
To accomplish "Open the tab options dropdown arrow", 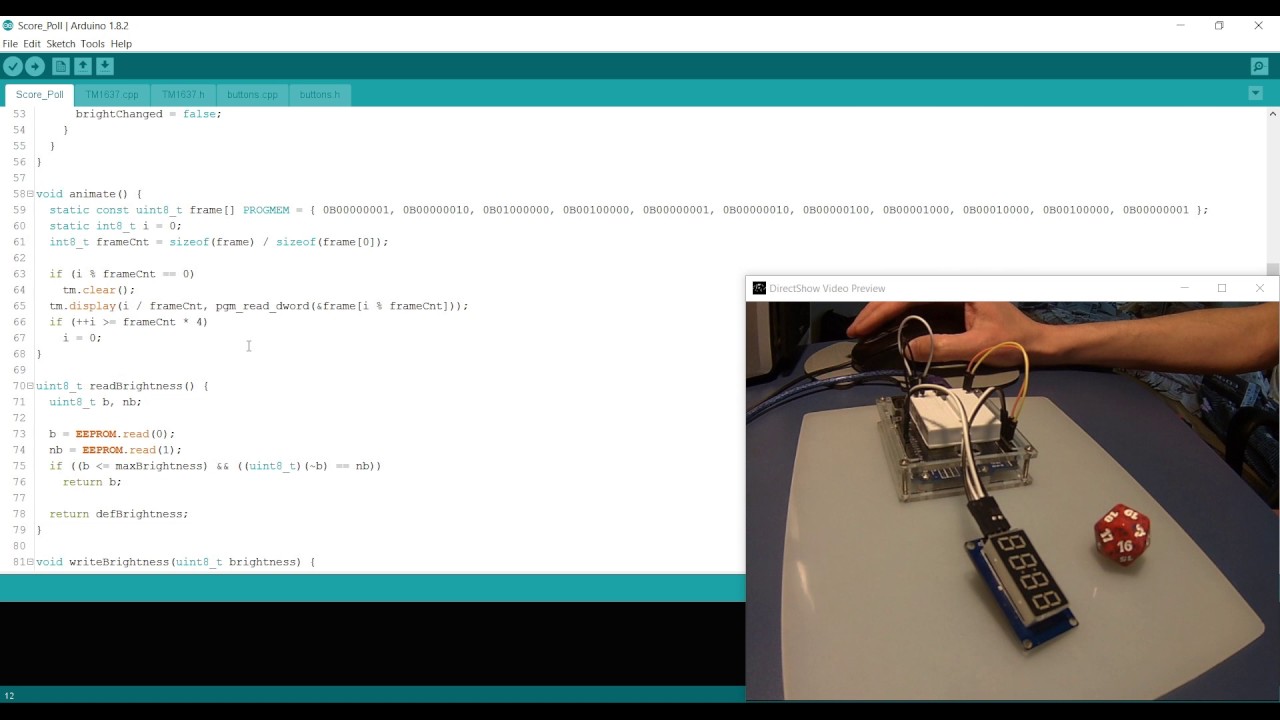I will 1255,94.
